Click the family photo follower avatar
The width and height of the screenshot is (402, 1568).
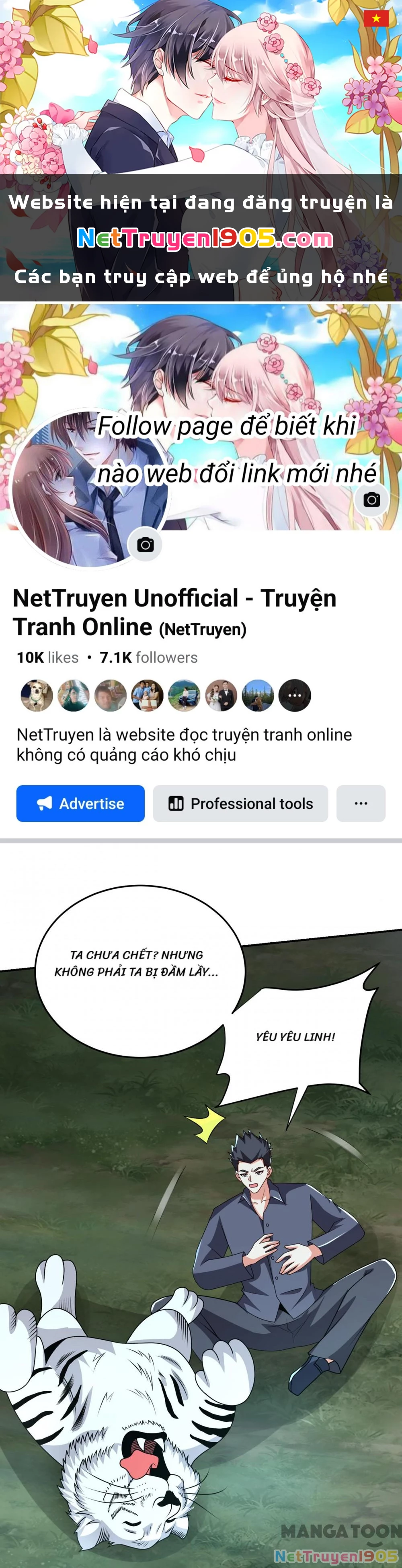148,696
